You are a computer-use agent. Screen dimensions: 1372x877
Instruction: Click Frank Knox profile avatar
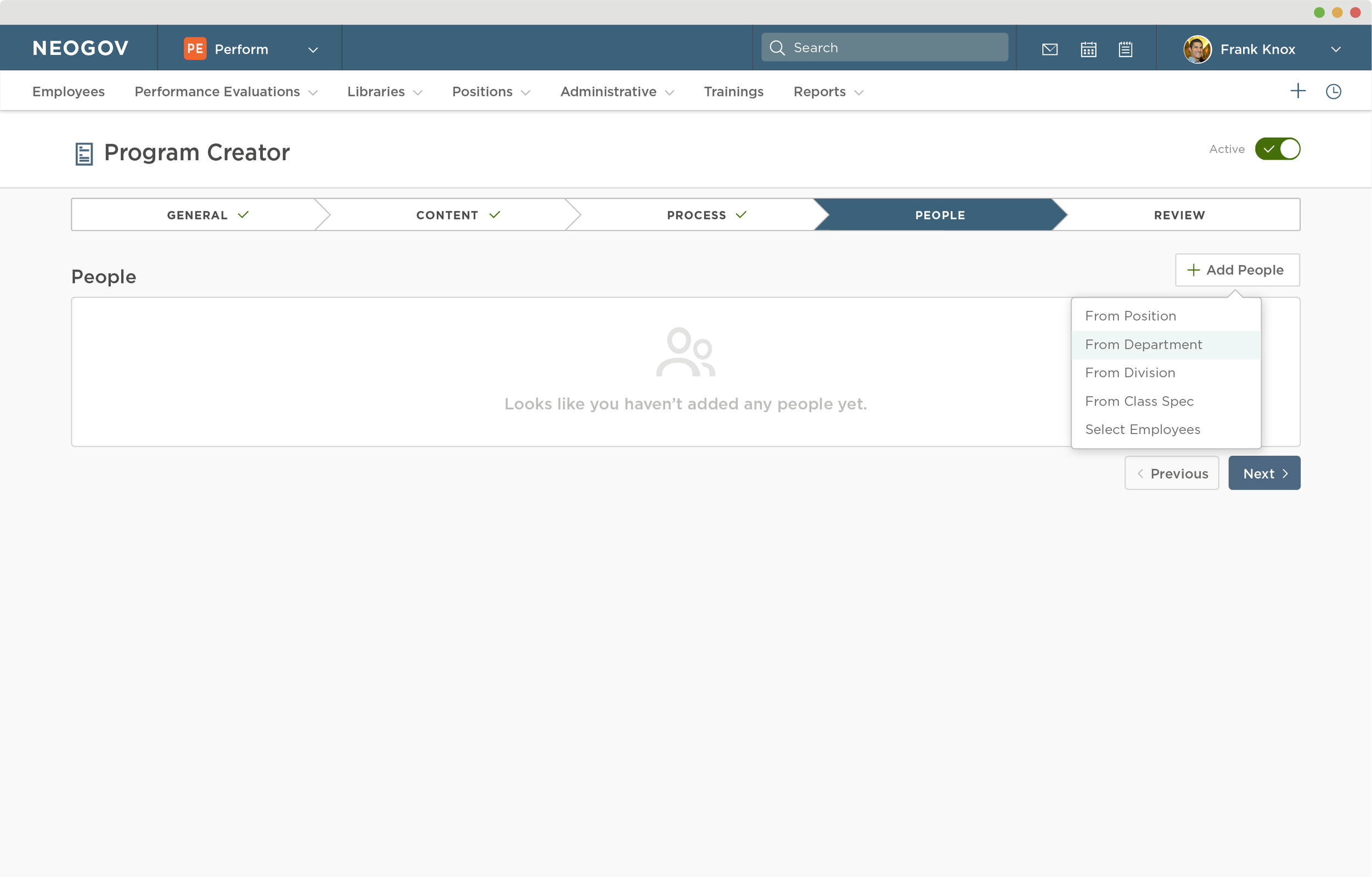[x=1197, y=49]
